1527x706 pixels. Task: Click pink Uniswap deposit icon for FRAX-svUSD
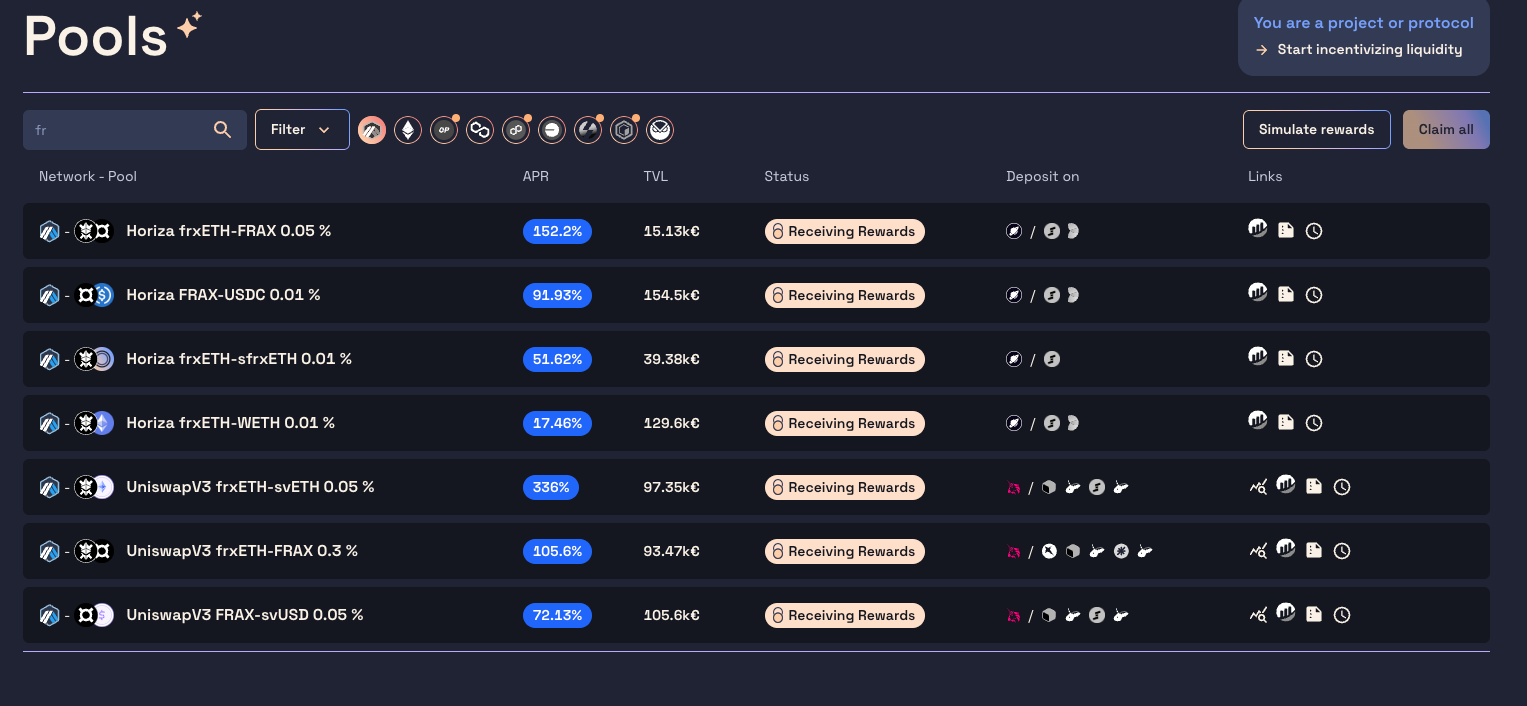pyautogui.click(x=1014, y=616)
